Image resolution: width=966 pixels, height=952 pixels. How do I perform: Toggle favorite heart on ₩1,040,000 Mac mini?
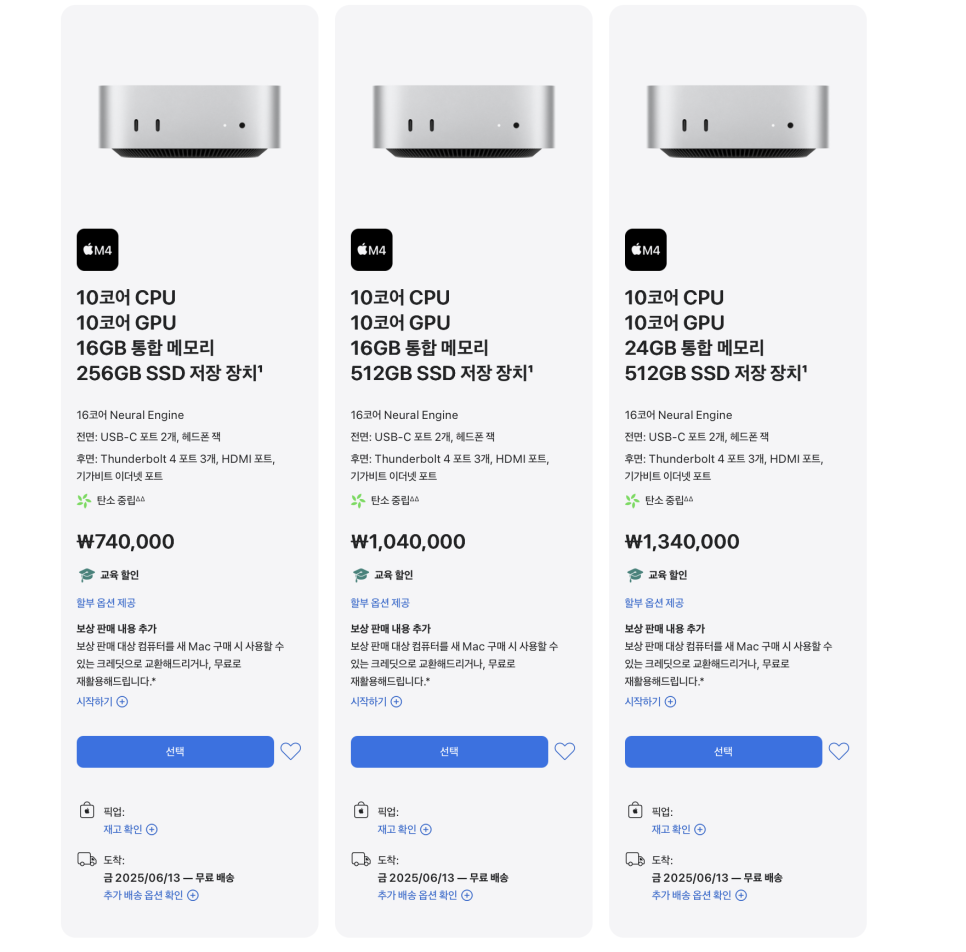pyautogui.click(x=565, y=751)
